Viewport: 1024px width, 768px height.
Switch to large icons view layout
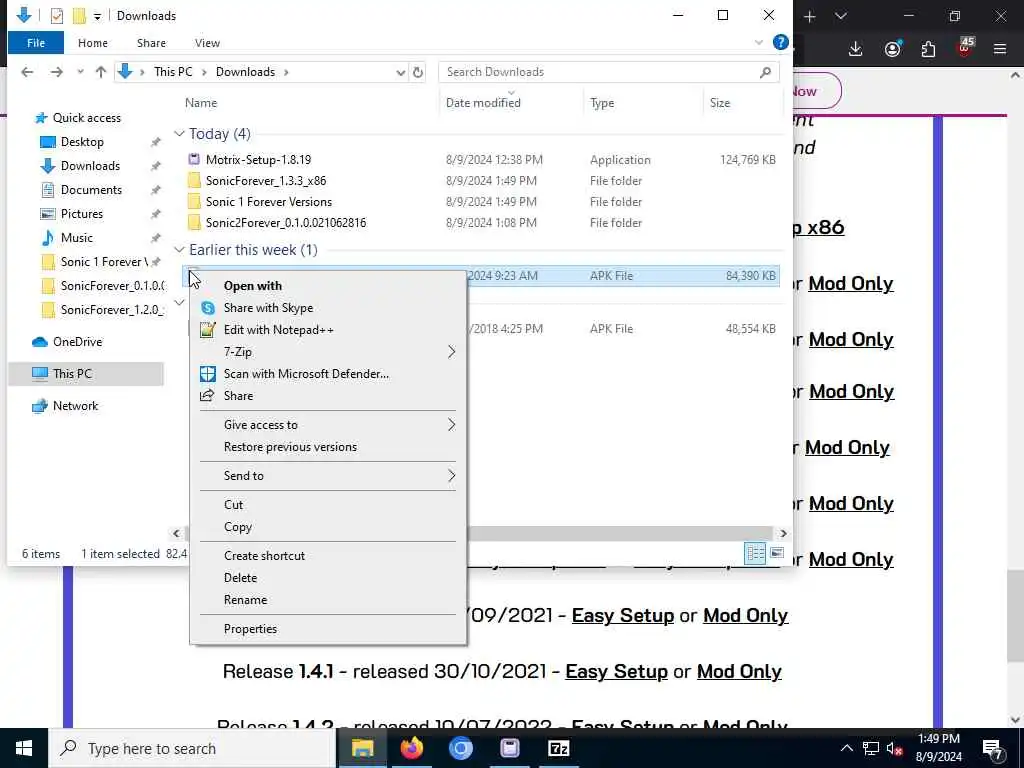point(777,553)
